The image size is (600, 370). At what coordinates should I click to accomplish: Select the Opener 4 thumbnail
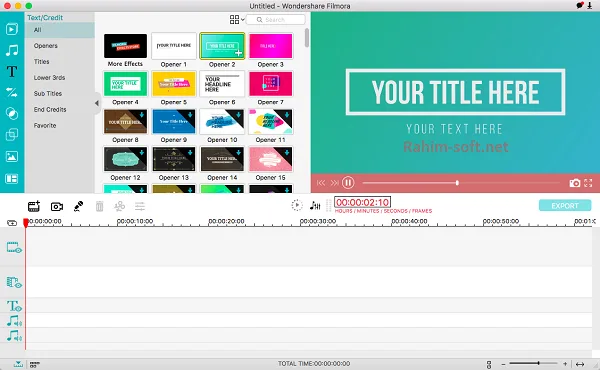point(126,83)
